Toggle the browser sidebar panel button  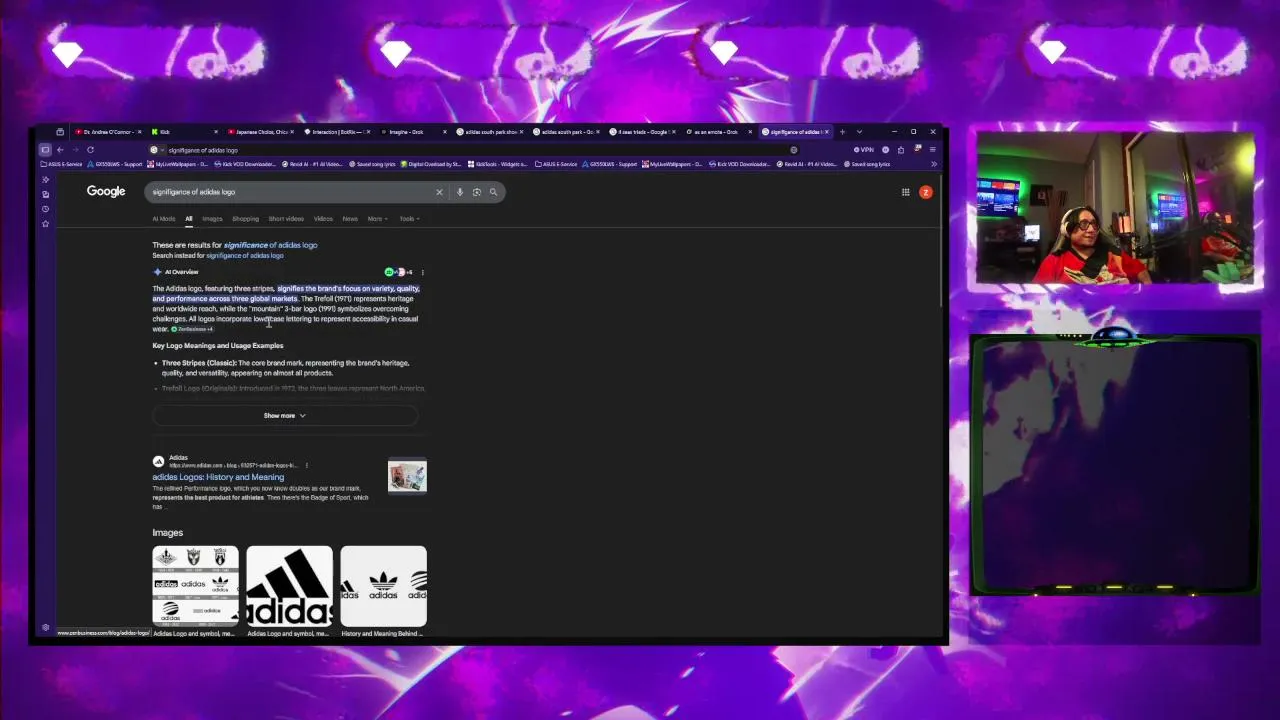point(45,150)
